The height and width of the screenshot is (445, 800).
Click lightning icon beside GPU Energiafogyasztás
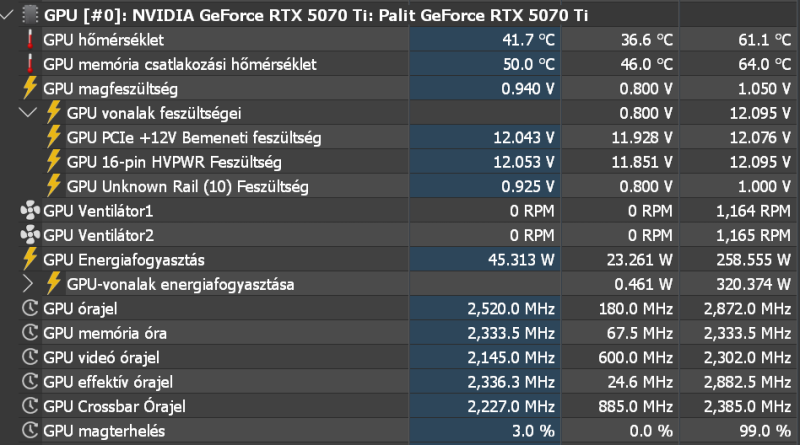pyautogui.click(x=30, y=259)
